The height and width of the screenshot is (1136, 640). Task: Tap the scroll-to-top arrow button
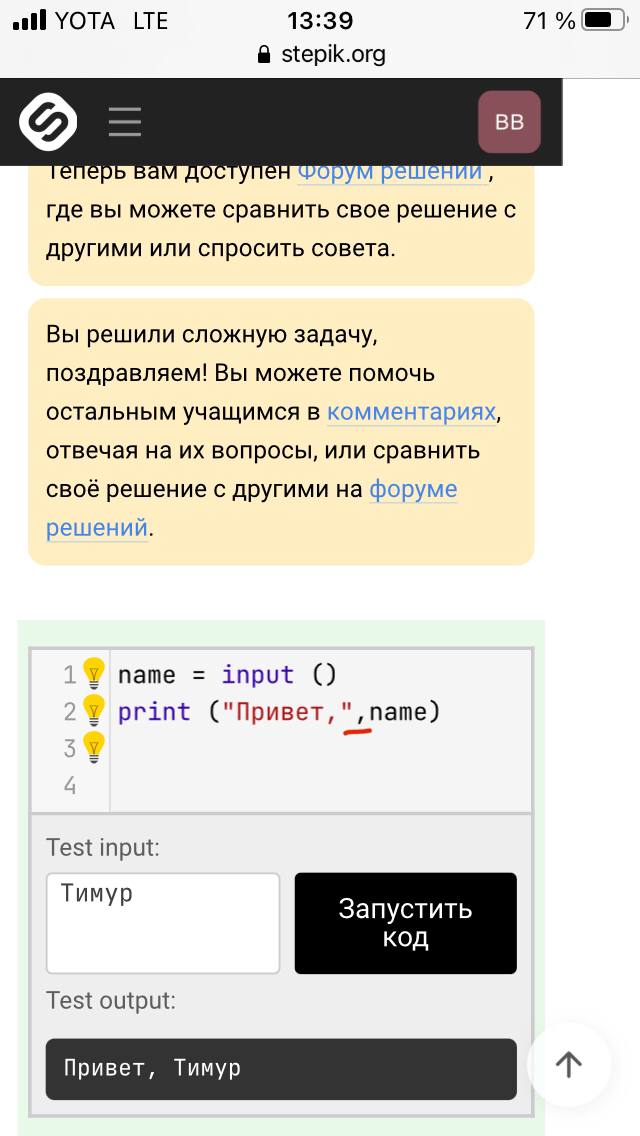point(568,1064)
